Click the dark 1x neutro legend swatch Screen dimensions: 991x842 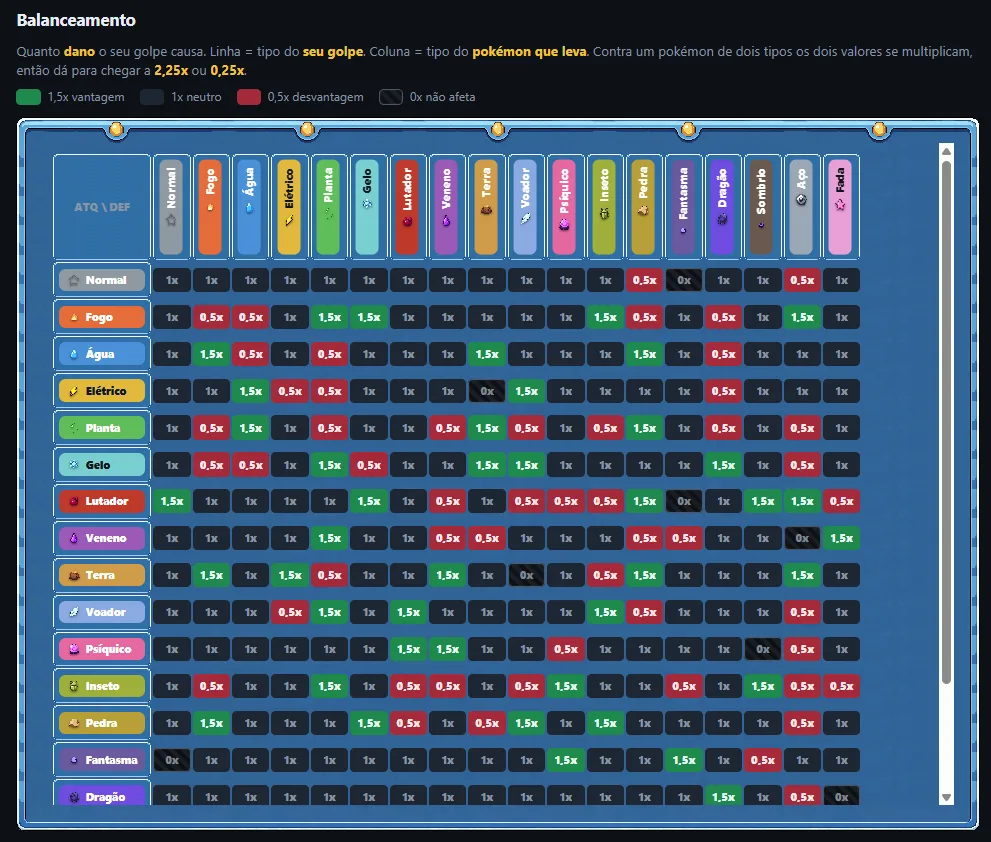pyautogui.click(x=152, y=97)
